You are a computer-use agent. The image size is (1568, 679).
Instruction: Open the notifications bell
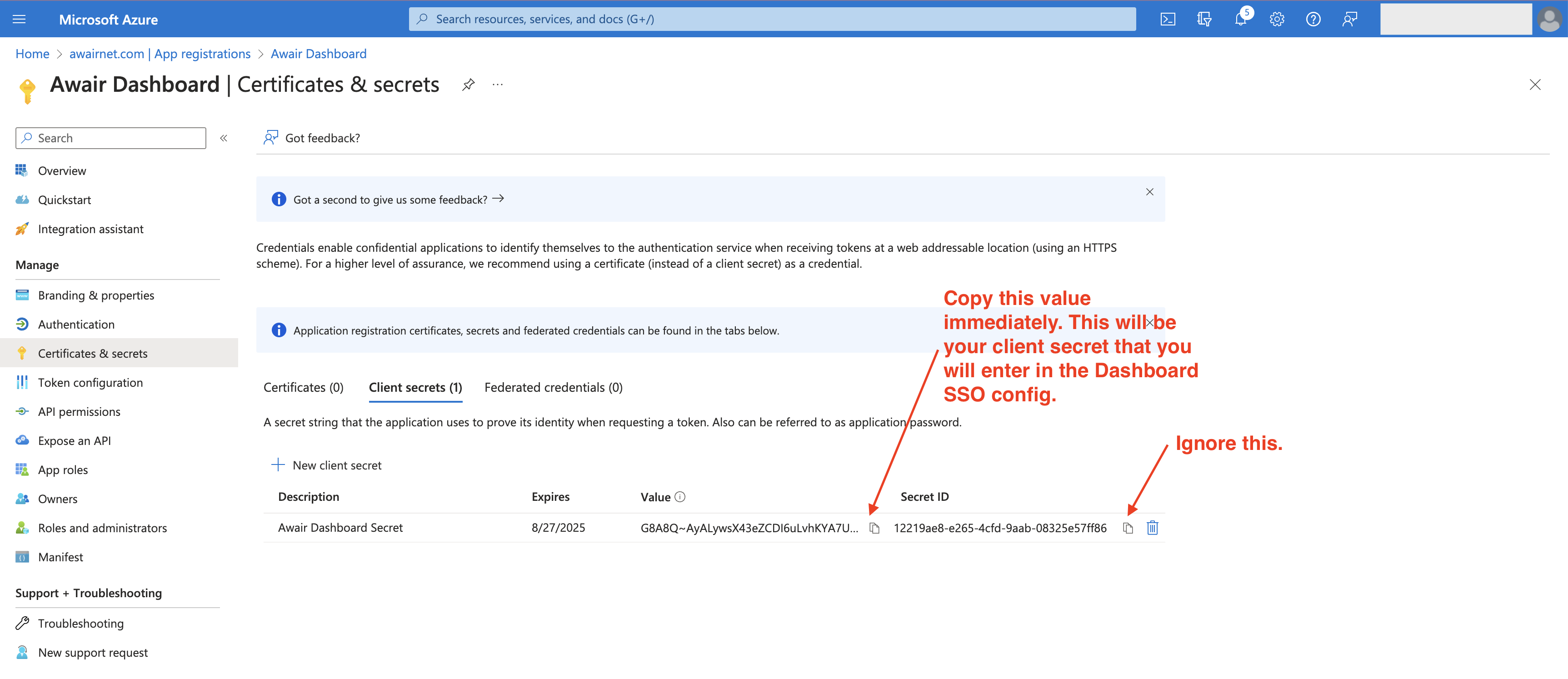(1240, 19)
